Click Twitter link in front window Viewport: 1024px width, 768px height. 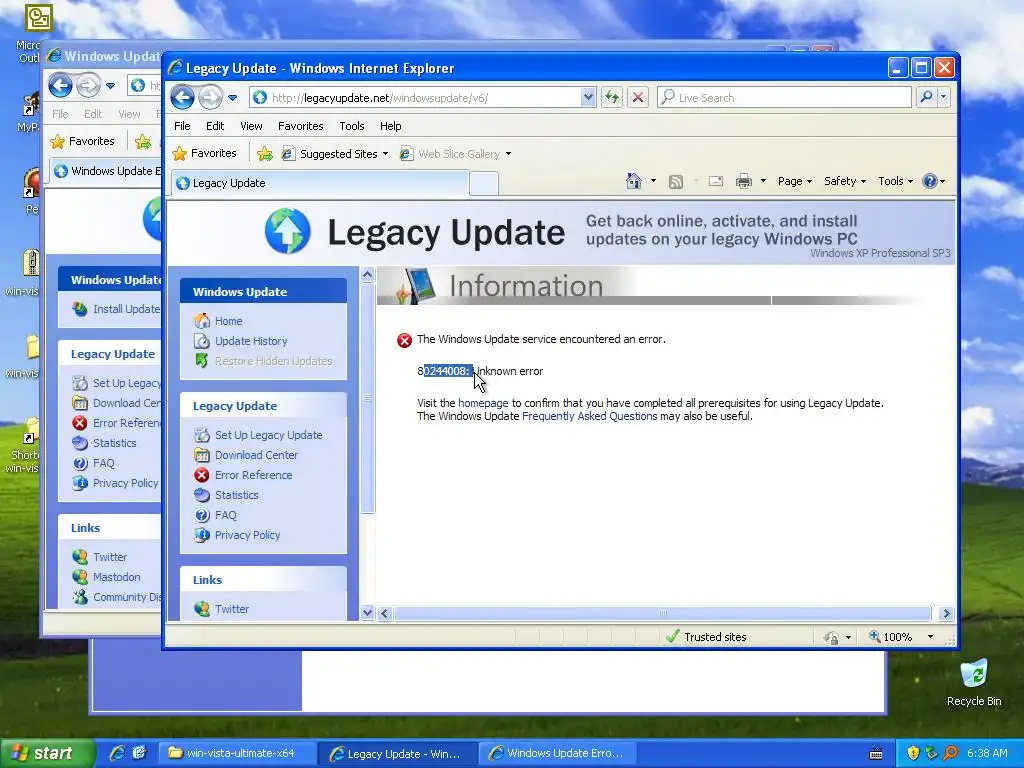tap(232, 609)
